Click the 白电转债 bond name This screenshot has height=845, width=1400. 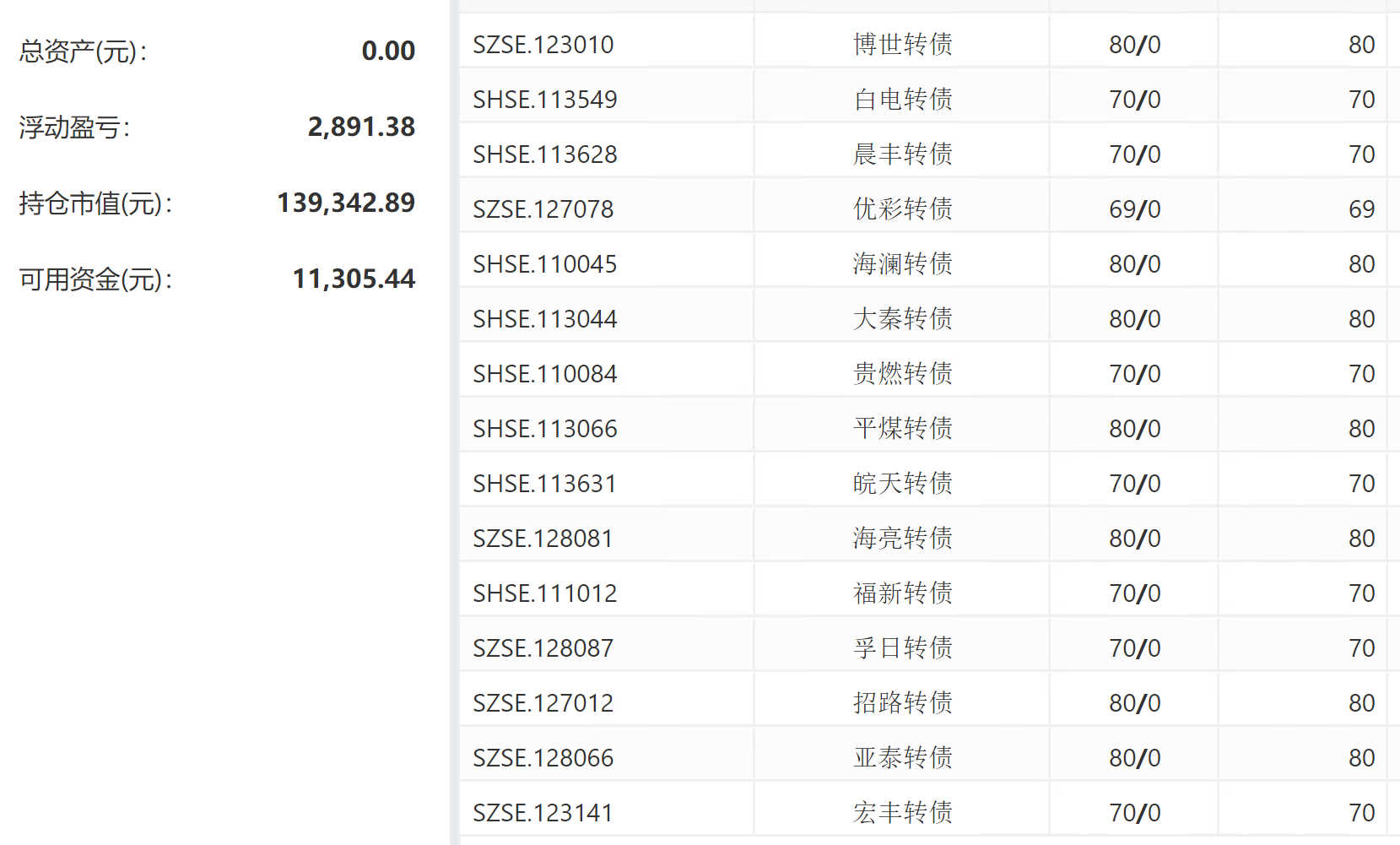pyautogui.click(x=902, y=100)
